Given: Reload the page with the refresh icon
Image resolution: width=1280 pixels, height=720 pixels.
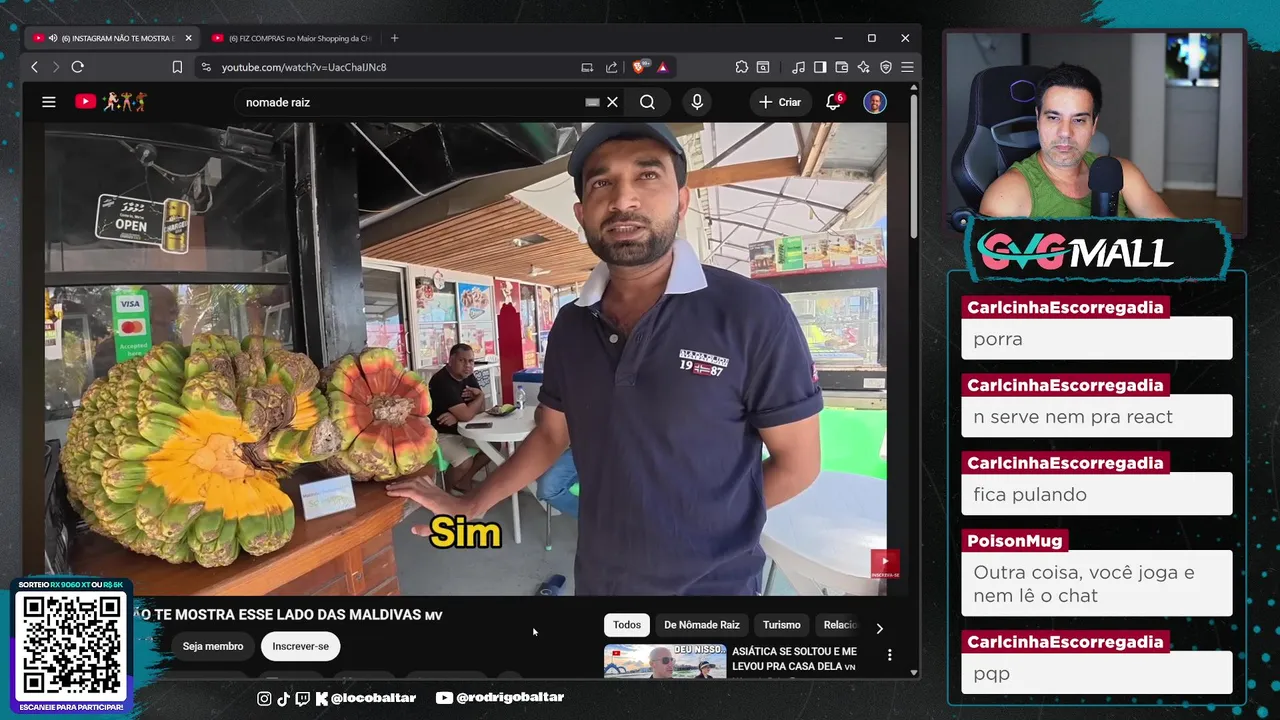Looking at the screenshot, I should pos(77,67).
